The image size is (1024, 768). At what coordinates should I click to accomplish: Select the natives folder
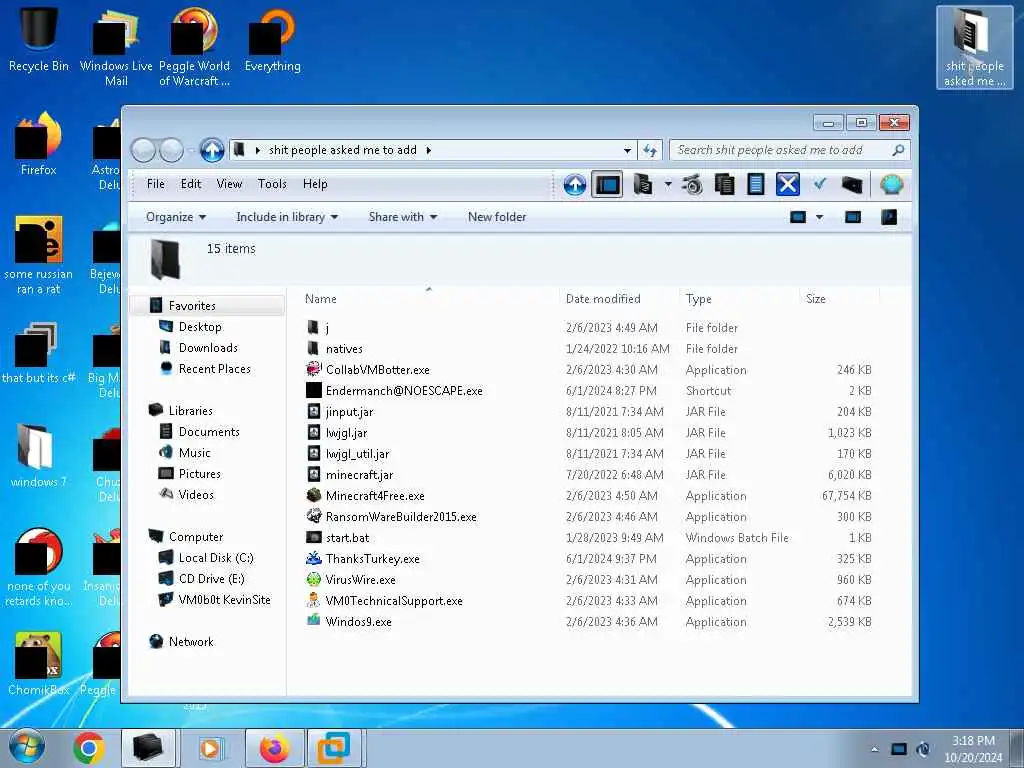coord(344,349)
